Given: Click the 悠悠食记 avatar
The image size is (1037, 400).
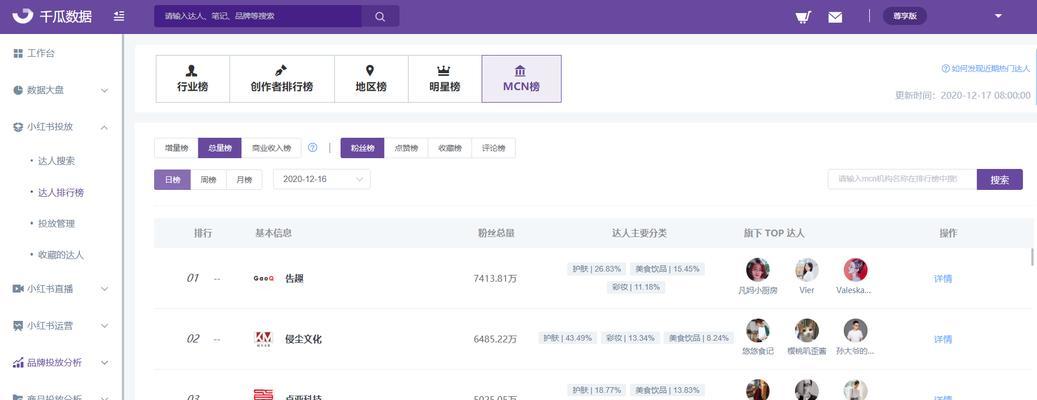Looking at the screenshot, I should pyautogui.click(x=758, y=331).
